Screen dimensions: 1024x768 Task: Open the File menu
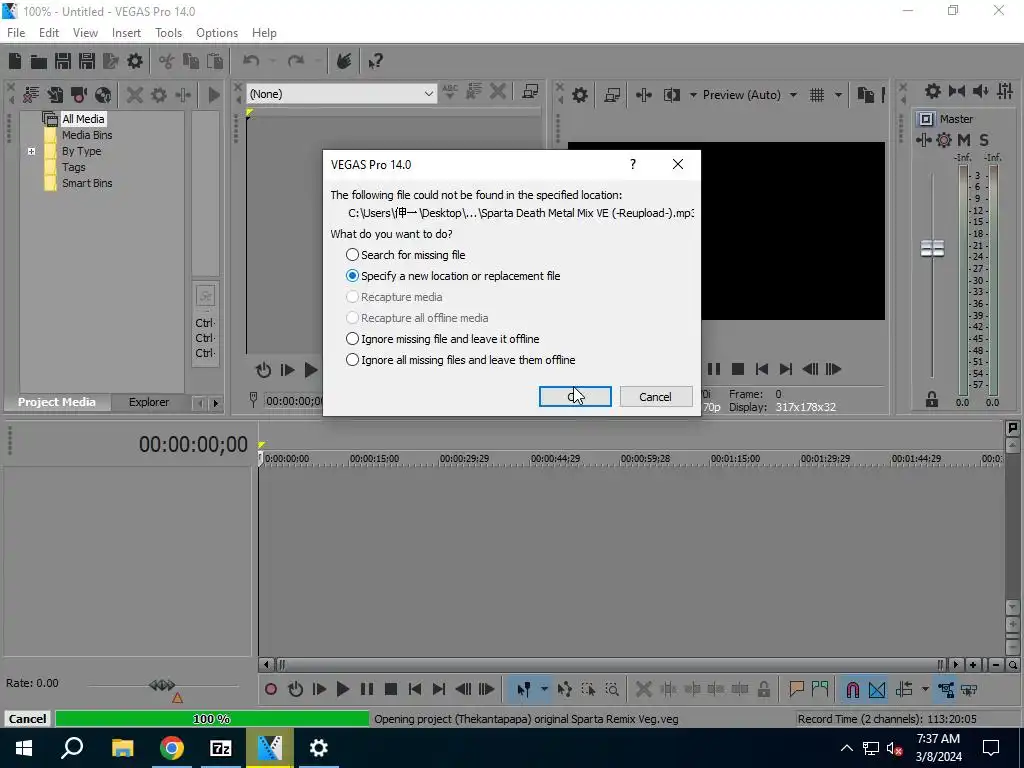pos(16,33)
